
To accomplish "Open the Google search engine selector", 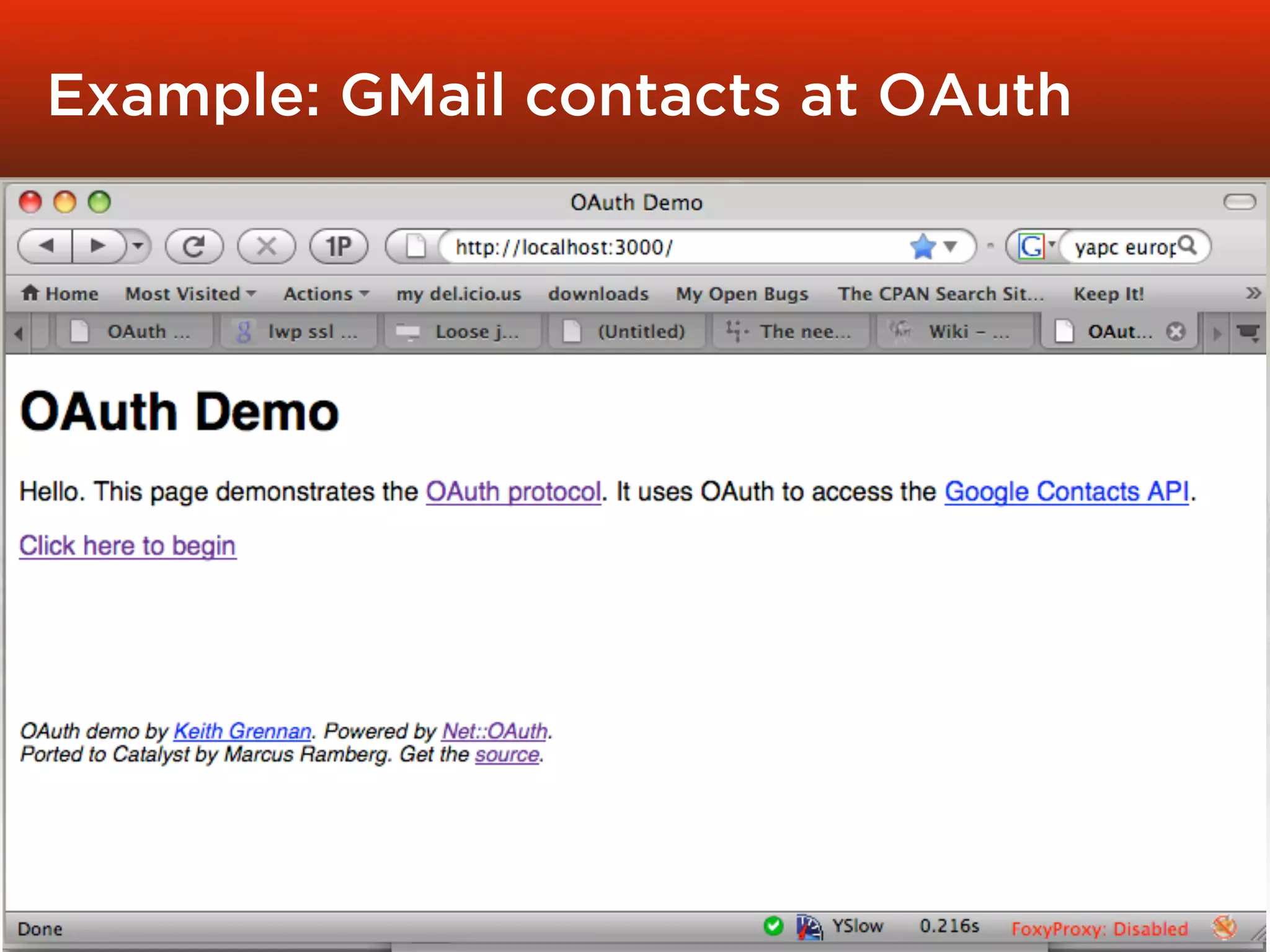I will tap(1036, 247).
